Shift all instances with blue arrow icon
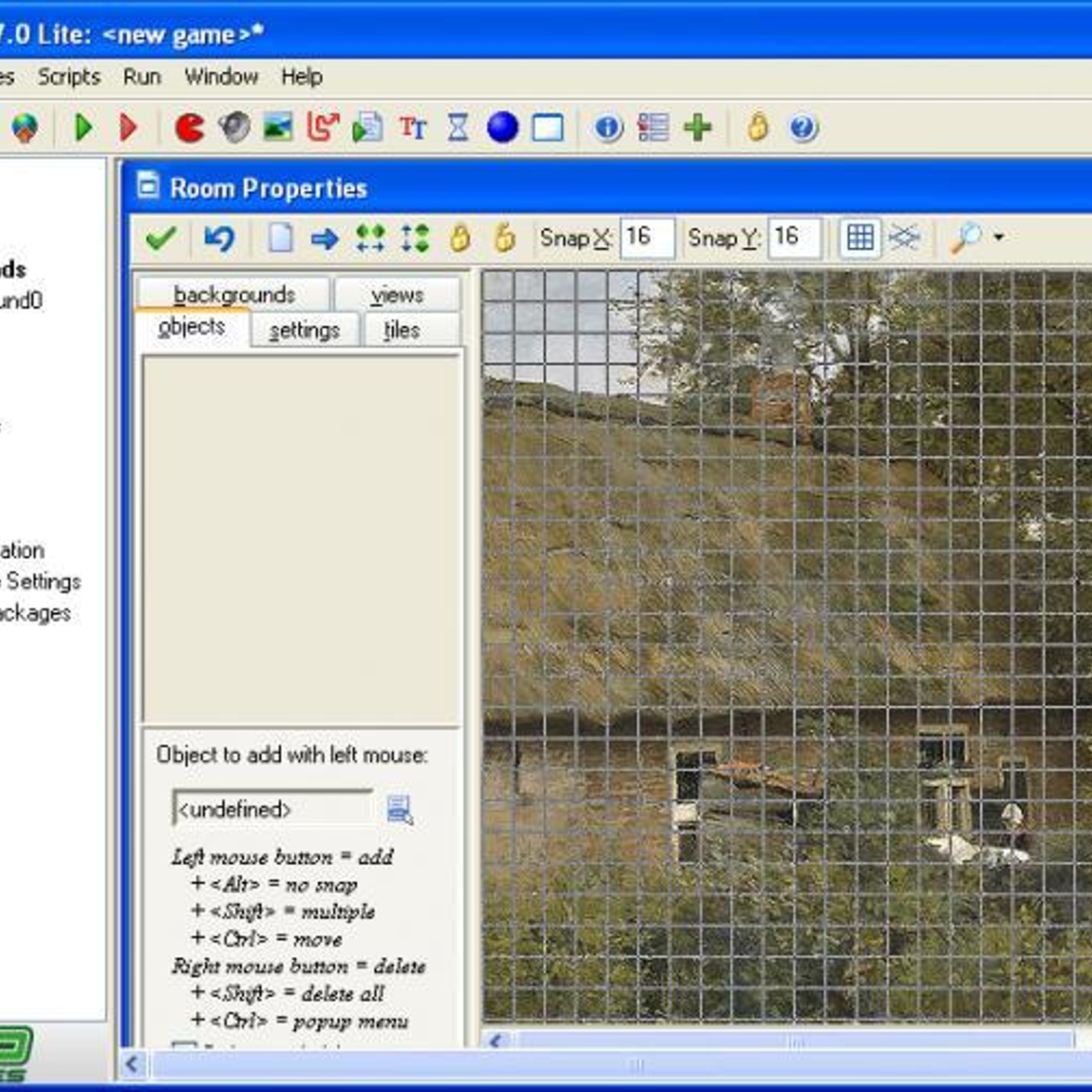 pyautogui.click(x=324, y=238)
